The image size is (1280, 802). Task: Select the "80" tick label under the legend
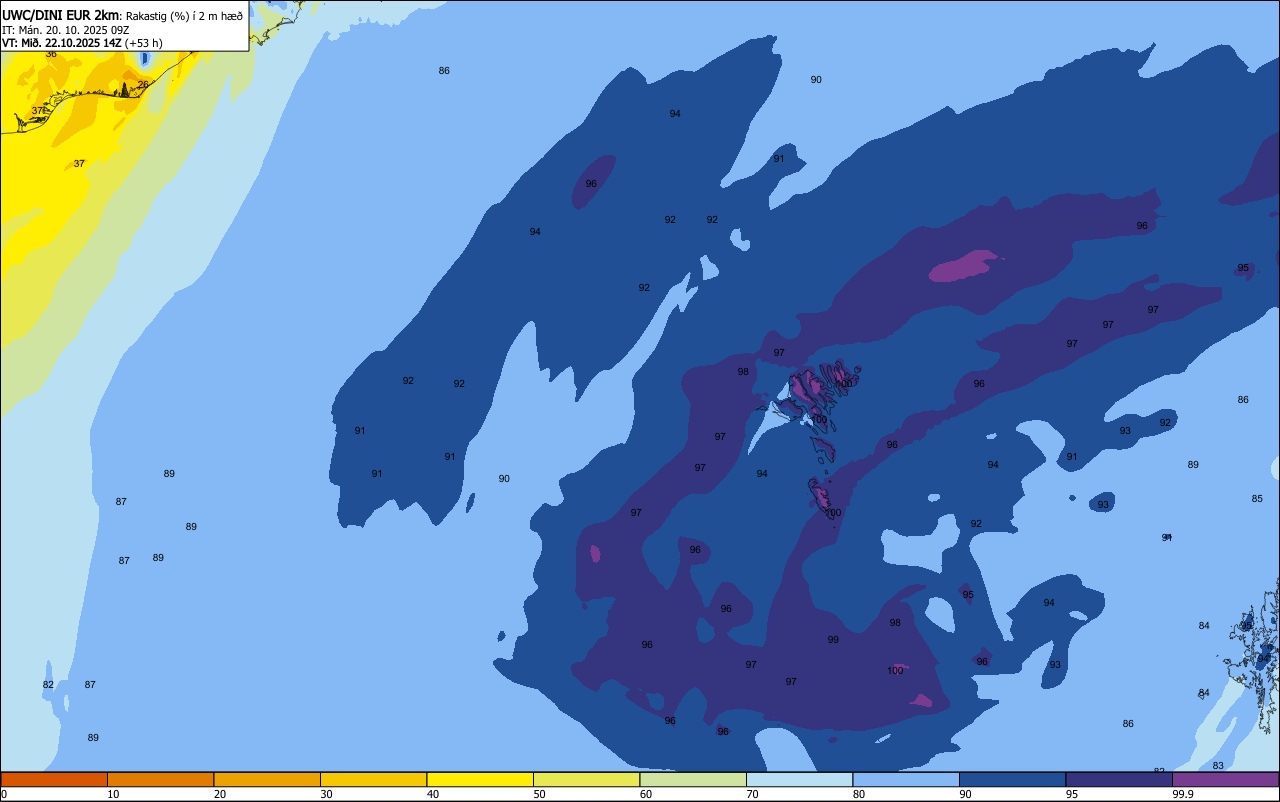pos(859,794)
